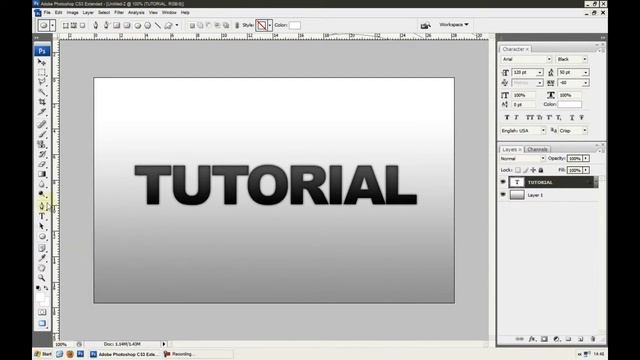Image resolution: width=640 pixels, height=360 pixels.
Task: Choose the Line tool in options bar
Action: click(158, 25)
